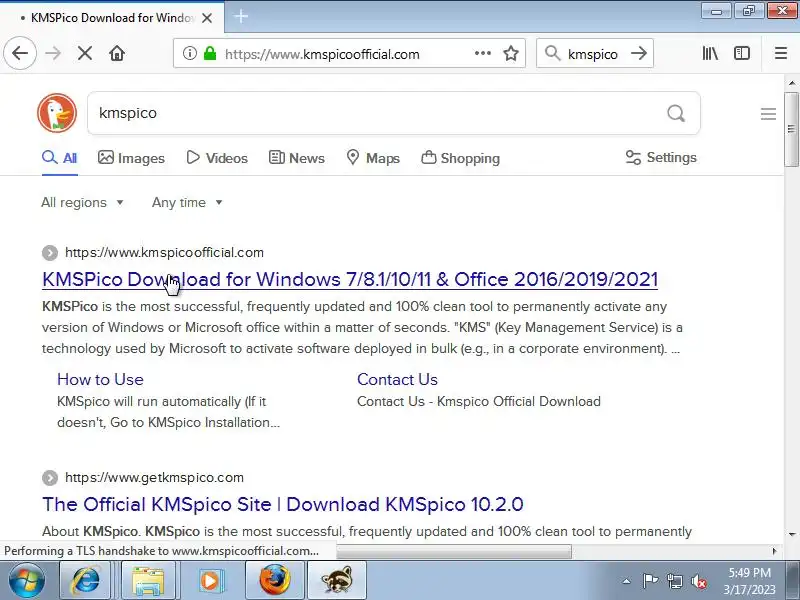The width and height of the screenshot is (800, 600).
Task: Click the https://www.kmspicoofficial.com result URL
Action: (164, 253)
